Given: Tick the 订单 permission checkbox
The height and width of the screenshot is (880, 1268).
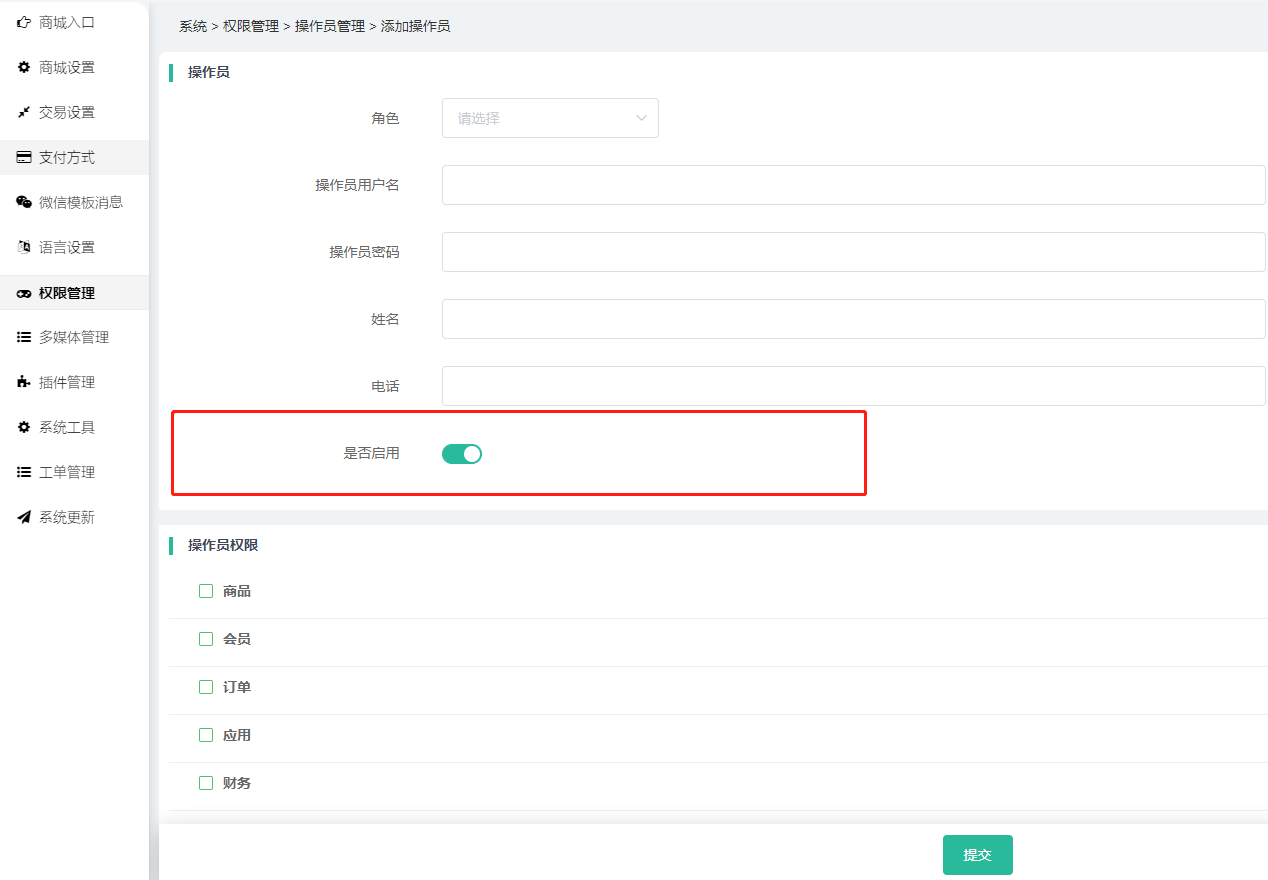Looking at the screenshot, I should click(x=206, y=687).
